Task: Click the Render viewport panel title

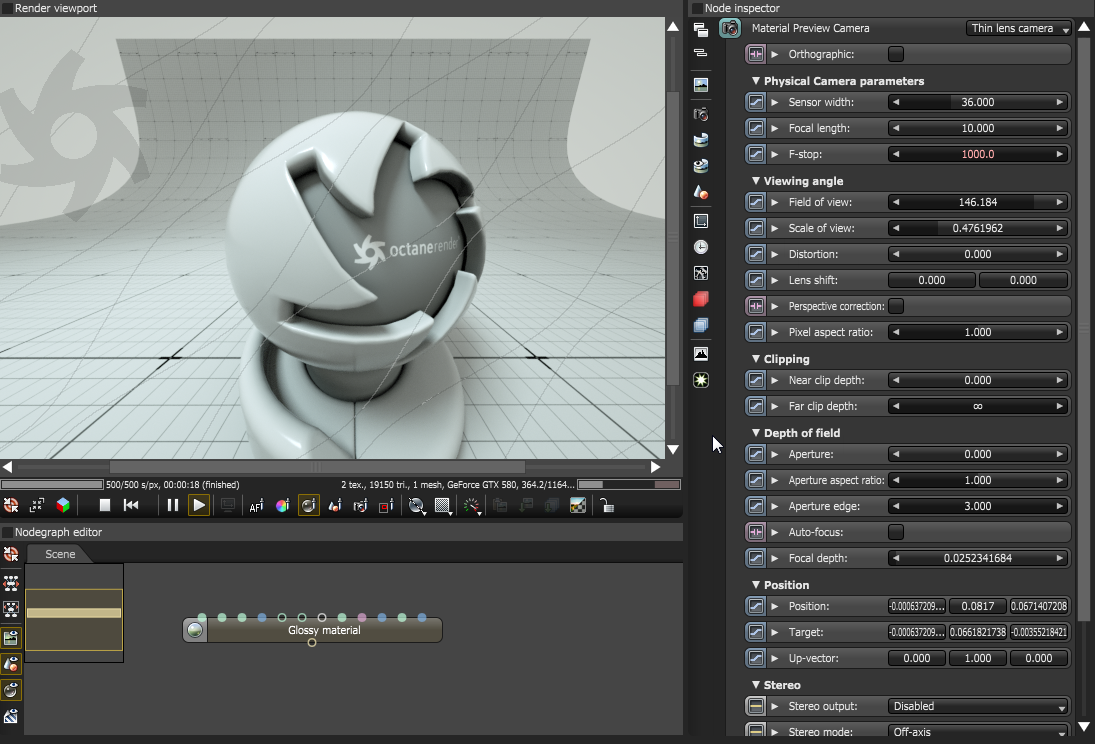Action: (56, 8)
